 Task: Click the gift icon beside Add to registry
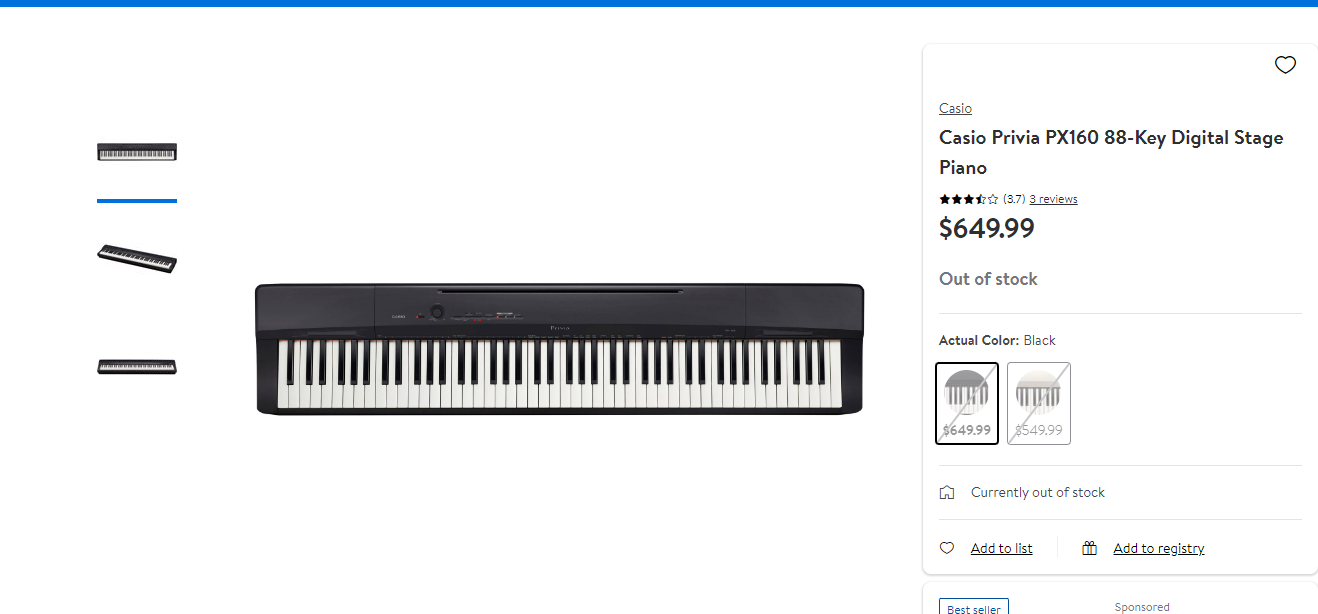[x=1090, y=548]
